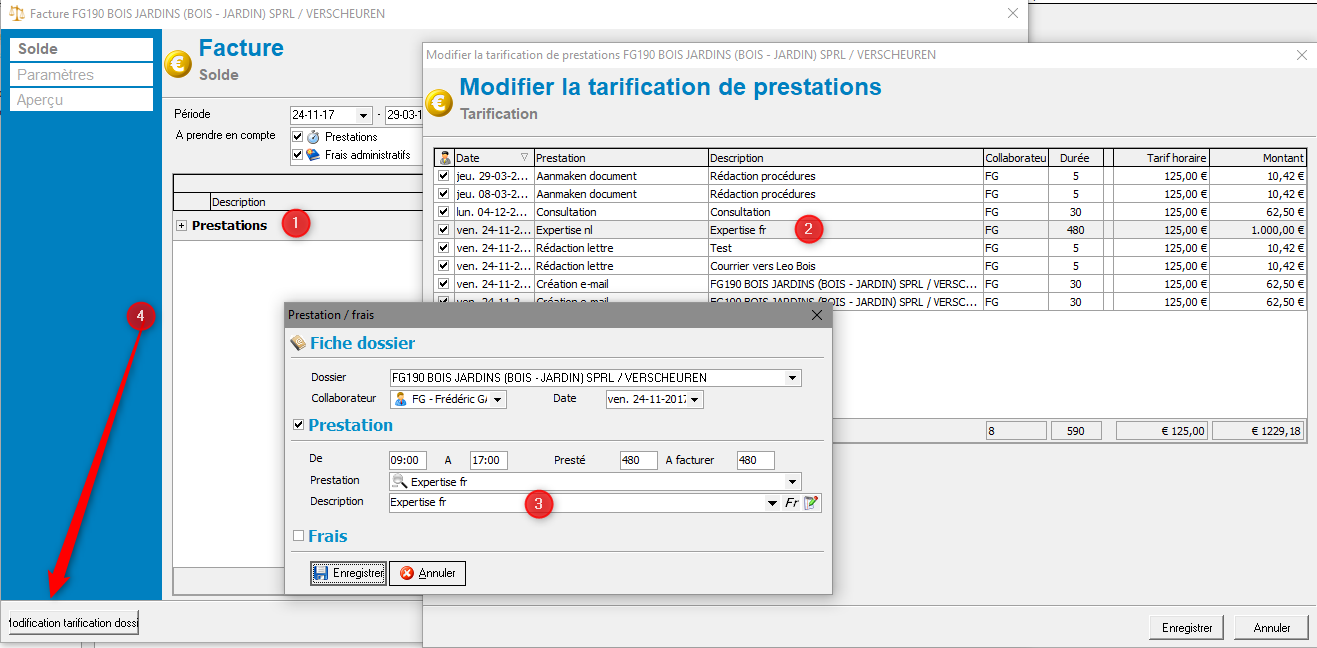Click the Collaborateur column header

tap(1016, 158)
